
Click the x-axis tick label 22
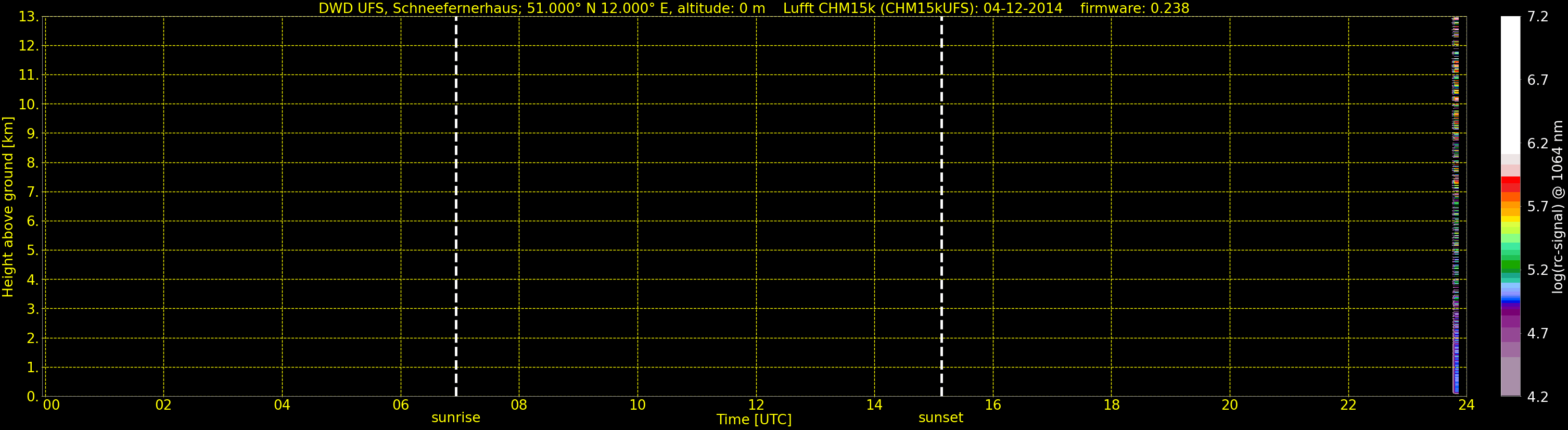coord(1348,406)
